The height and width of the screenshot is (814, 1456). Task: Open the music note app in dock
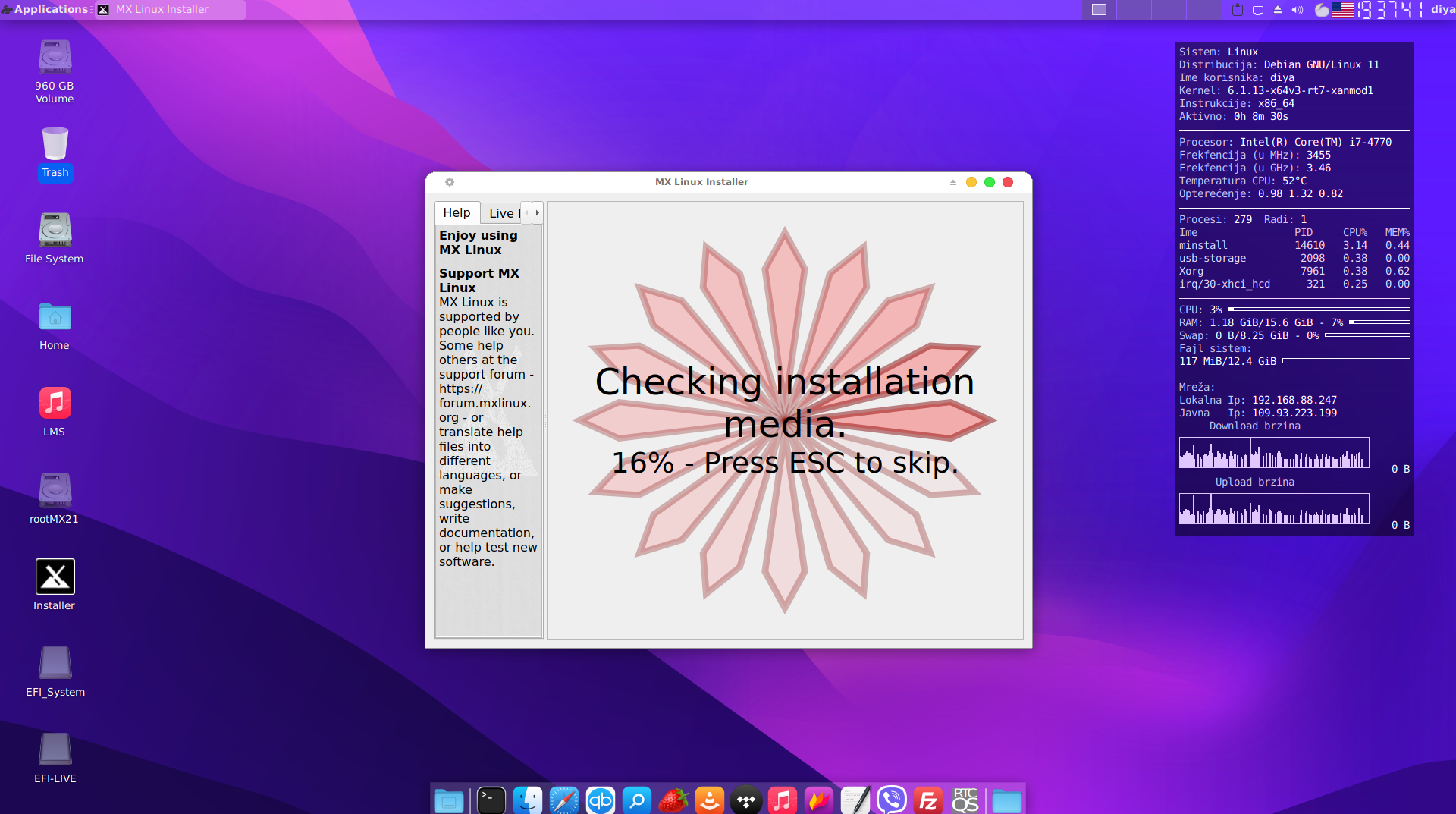click(x=783, y=800)
